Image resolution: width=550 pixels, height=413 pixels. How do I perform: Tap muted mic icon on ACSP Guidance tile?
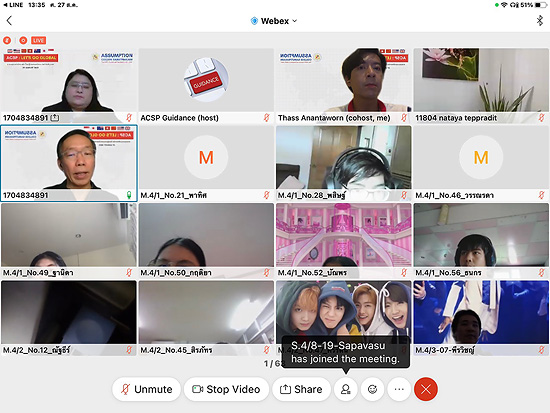click(x=267, y=118)
